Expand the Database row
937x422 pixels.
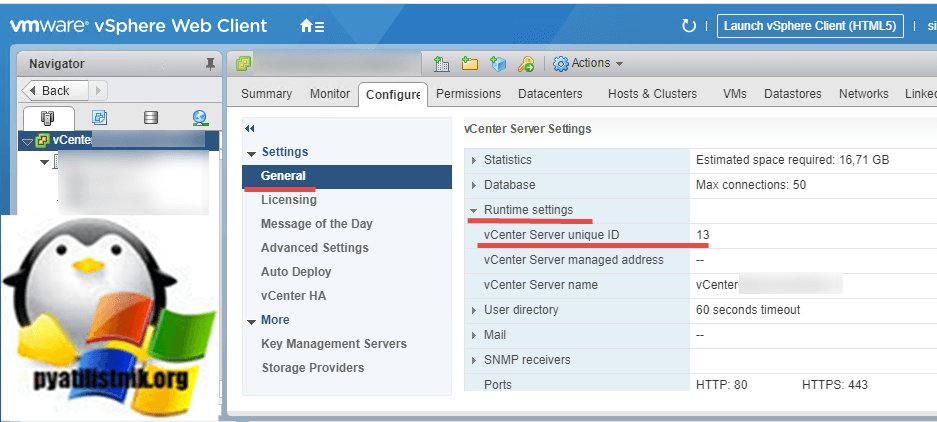click(x=473, y=185)
